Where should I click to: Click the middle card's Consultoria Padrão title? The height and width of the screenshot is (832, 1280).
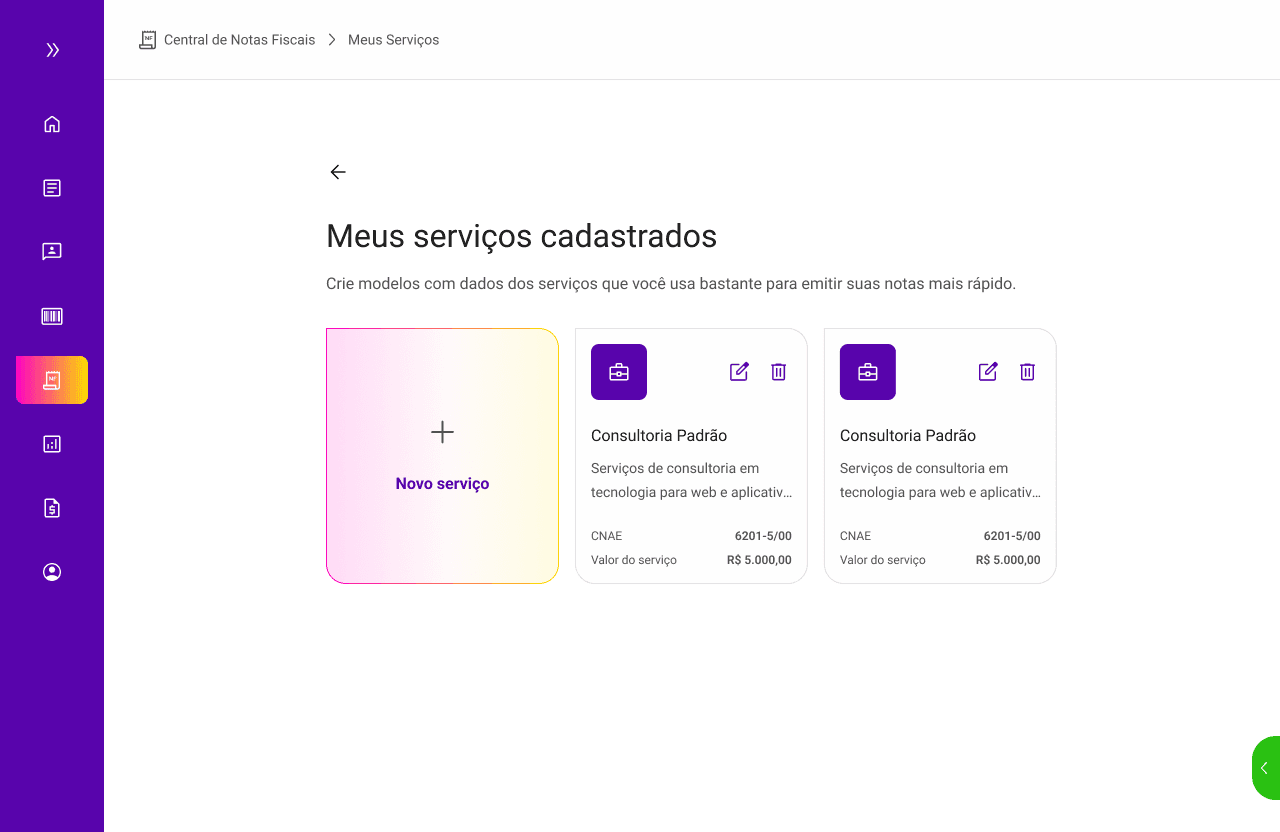(659, 436)
